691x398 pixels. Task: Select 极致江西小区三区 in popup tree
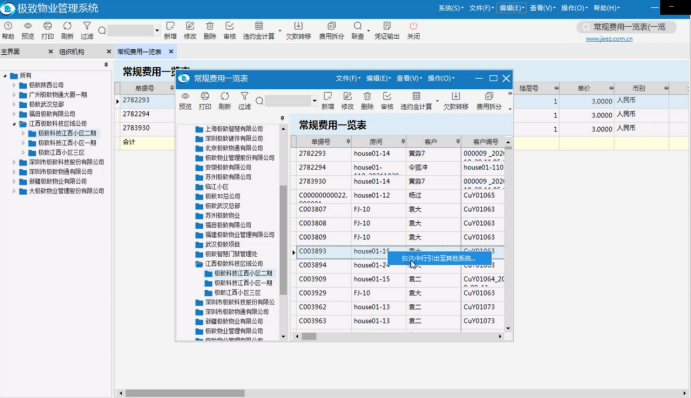tap(237, 293)
